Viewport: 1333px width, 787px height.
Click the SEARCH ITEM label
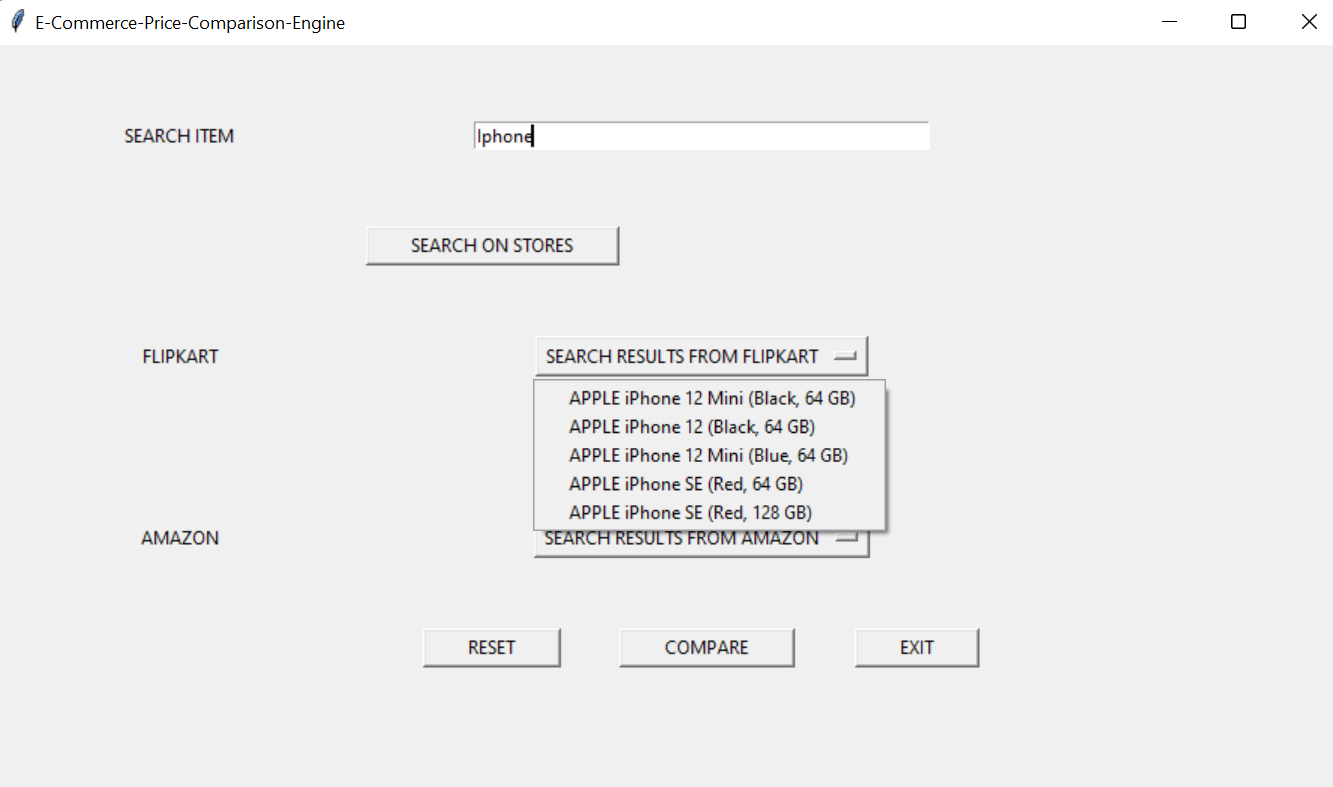179,136
